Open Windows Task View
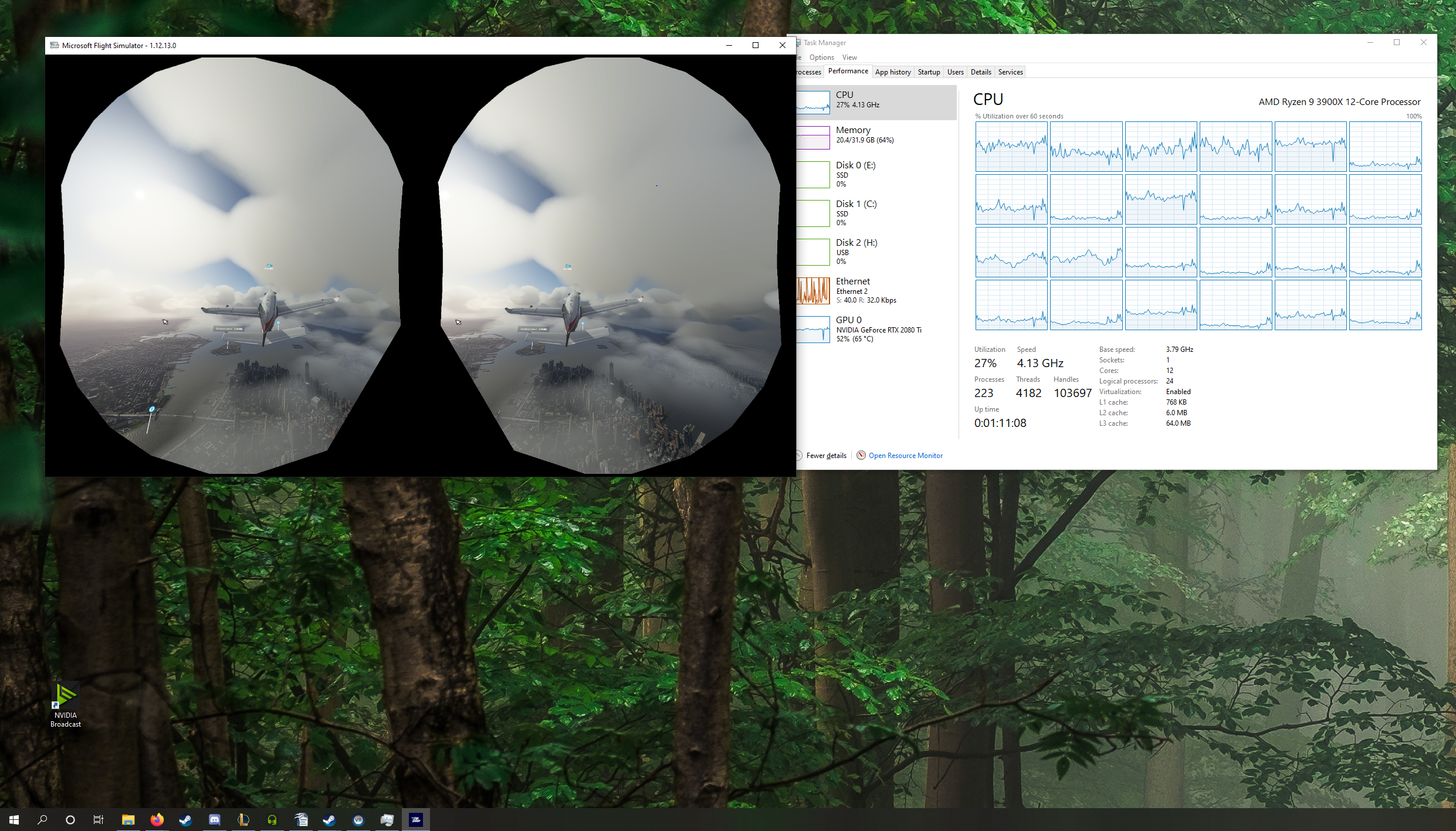The height and width of the screenshot is (831, 1456). 99,820
